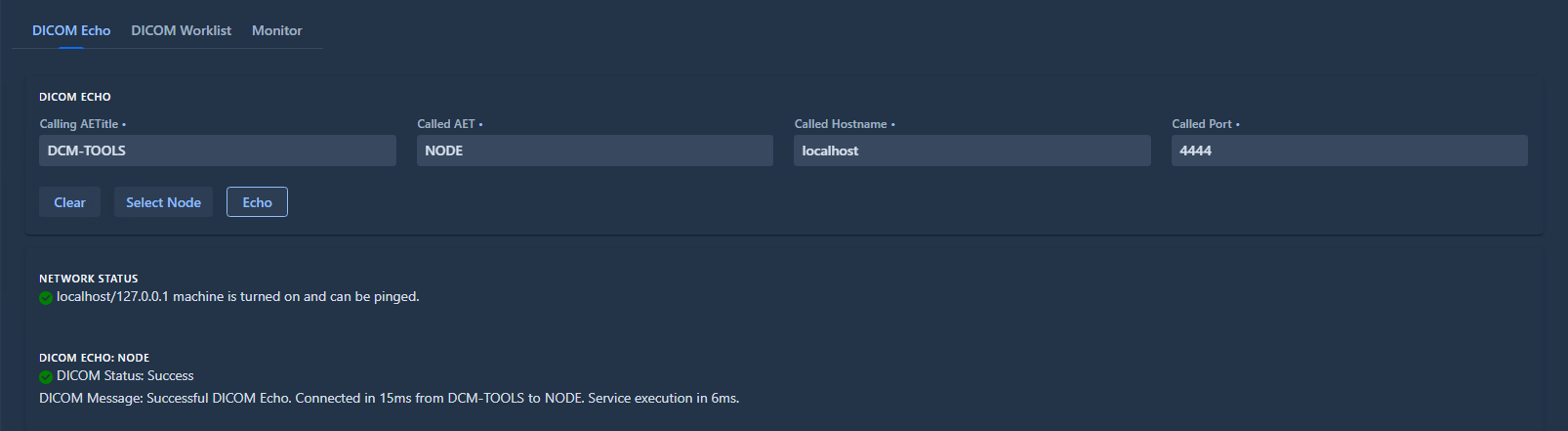Click into the Called Hostname field with localhost
This screenshot has height=431, width=1568.
click(972, 151)
